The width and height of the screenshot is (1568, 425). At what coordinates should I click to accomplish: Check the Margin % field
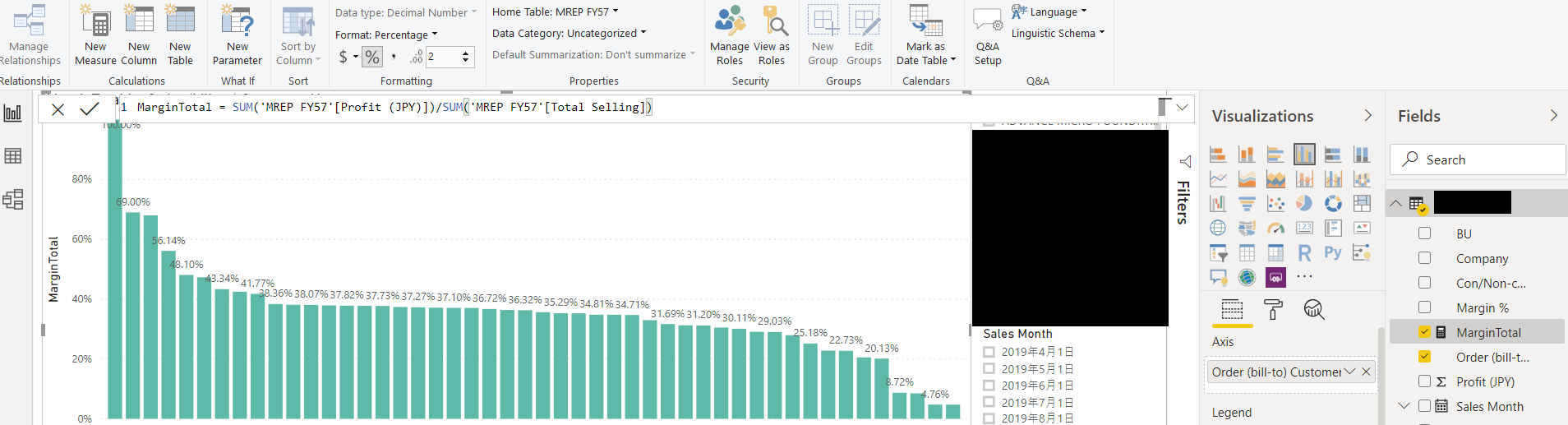(1424, 307)
